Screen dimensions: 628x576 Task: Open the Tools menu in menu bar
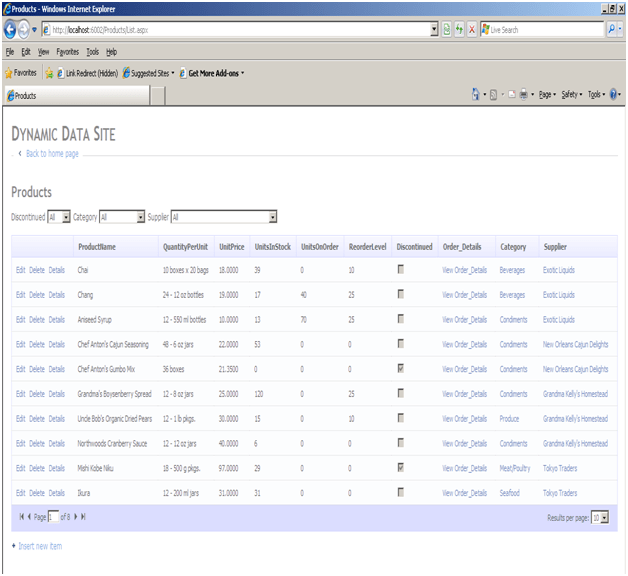click(x=93, y=52)
